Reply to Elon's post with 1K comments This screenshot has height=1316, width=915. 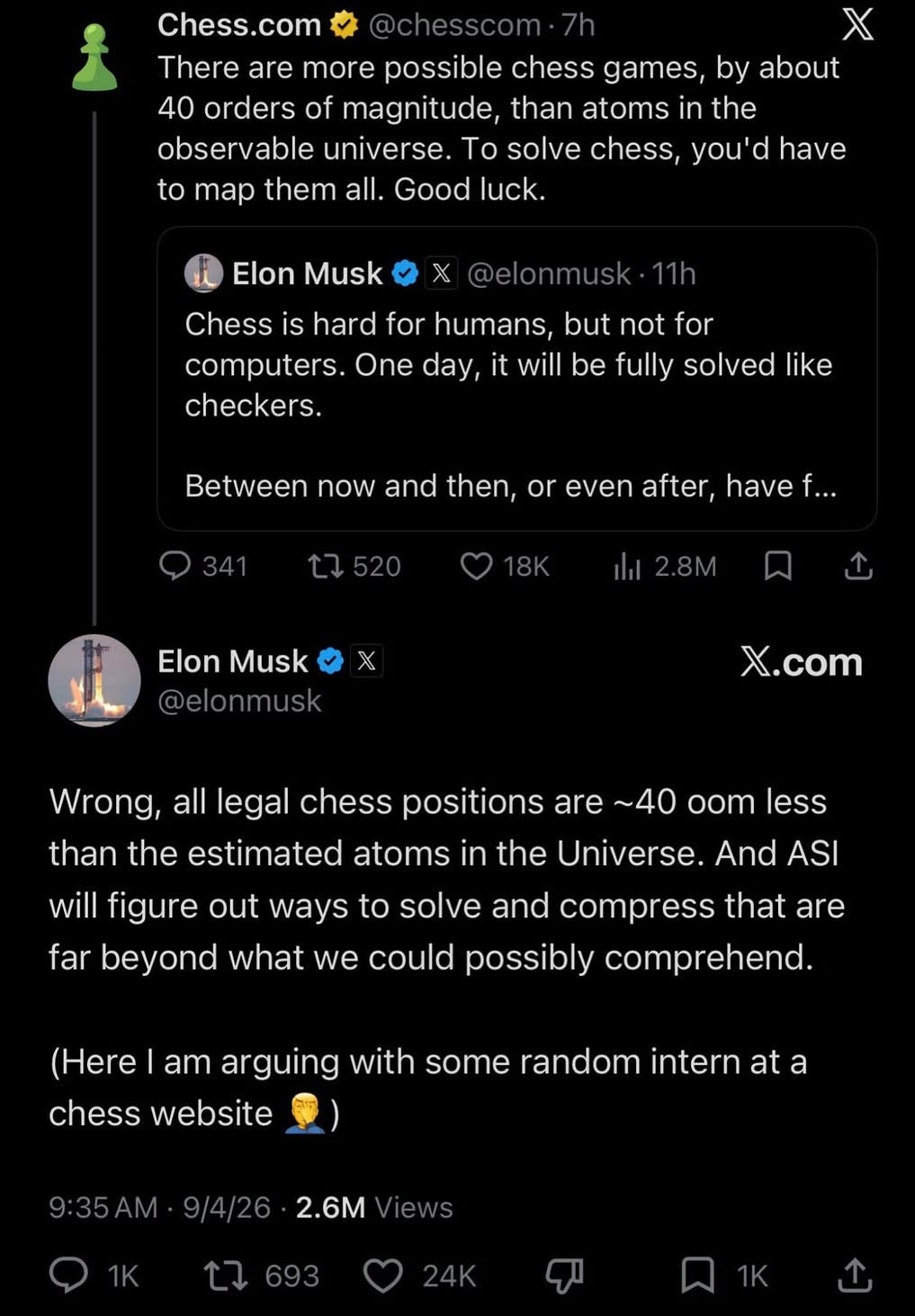click(x=94, y=1276)
